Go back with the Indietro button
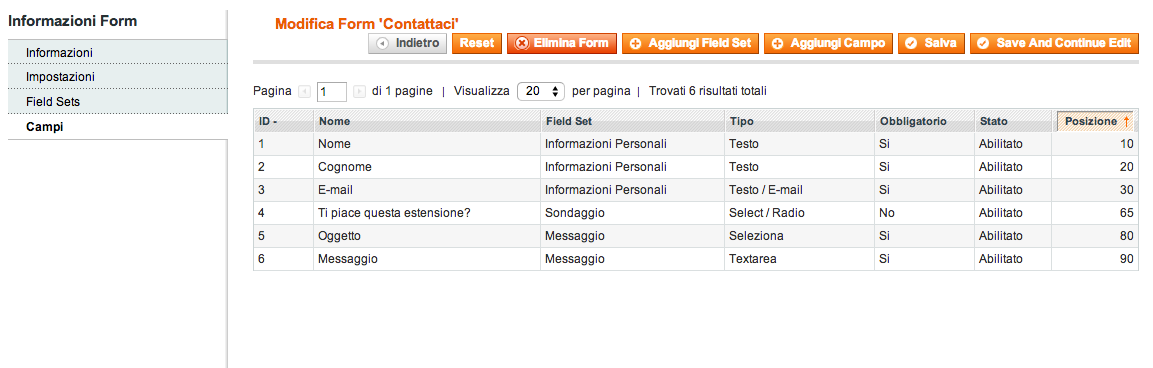The width and height of the screenshot is (1153, 368). point(407,43)
